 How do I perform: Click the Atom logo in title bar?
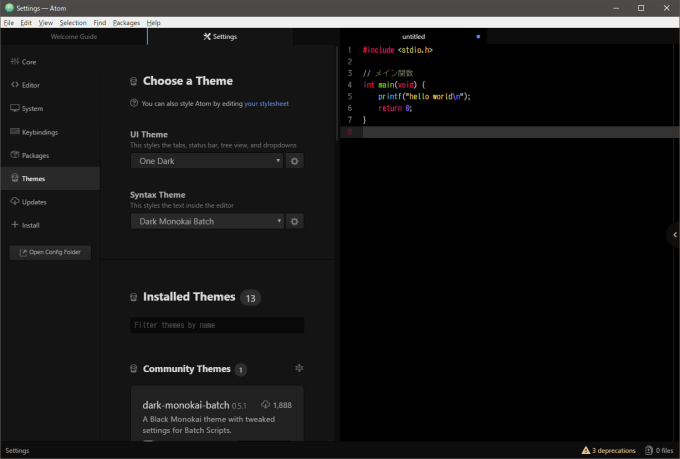coord(9,8)
